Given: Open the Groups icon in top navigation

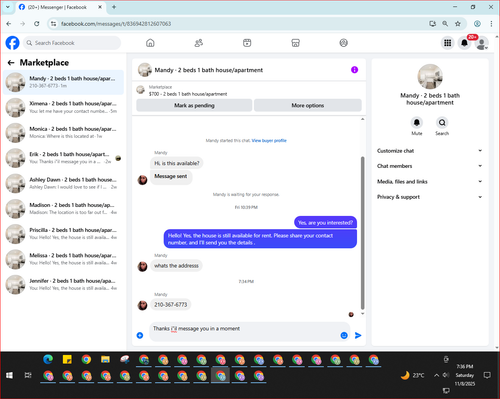Looking at the screenshot, I should 343,43.
